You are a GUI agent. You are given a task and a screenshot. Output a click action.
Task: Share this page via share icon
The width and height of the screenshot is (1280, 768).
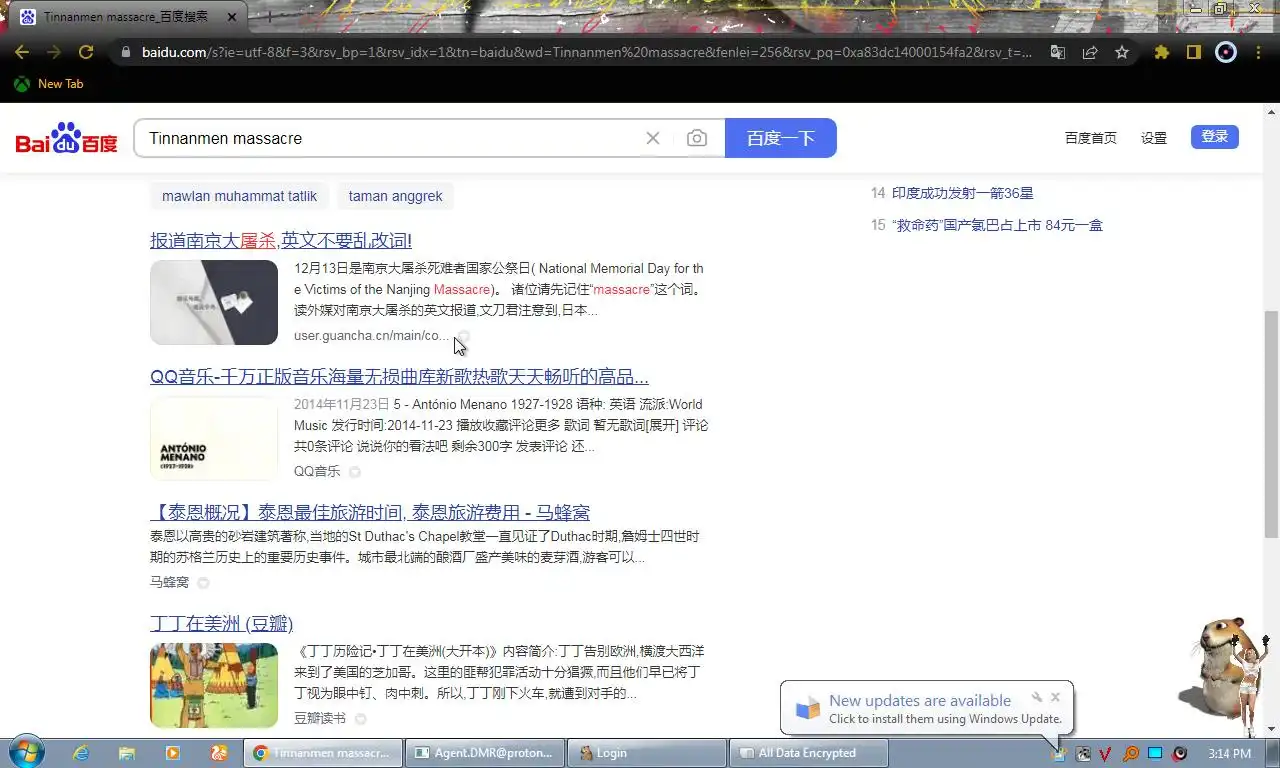[1090, 52]
